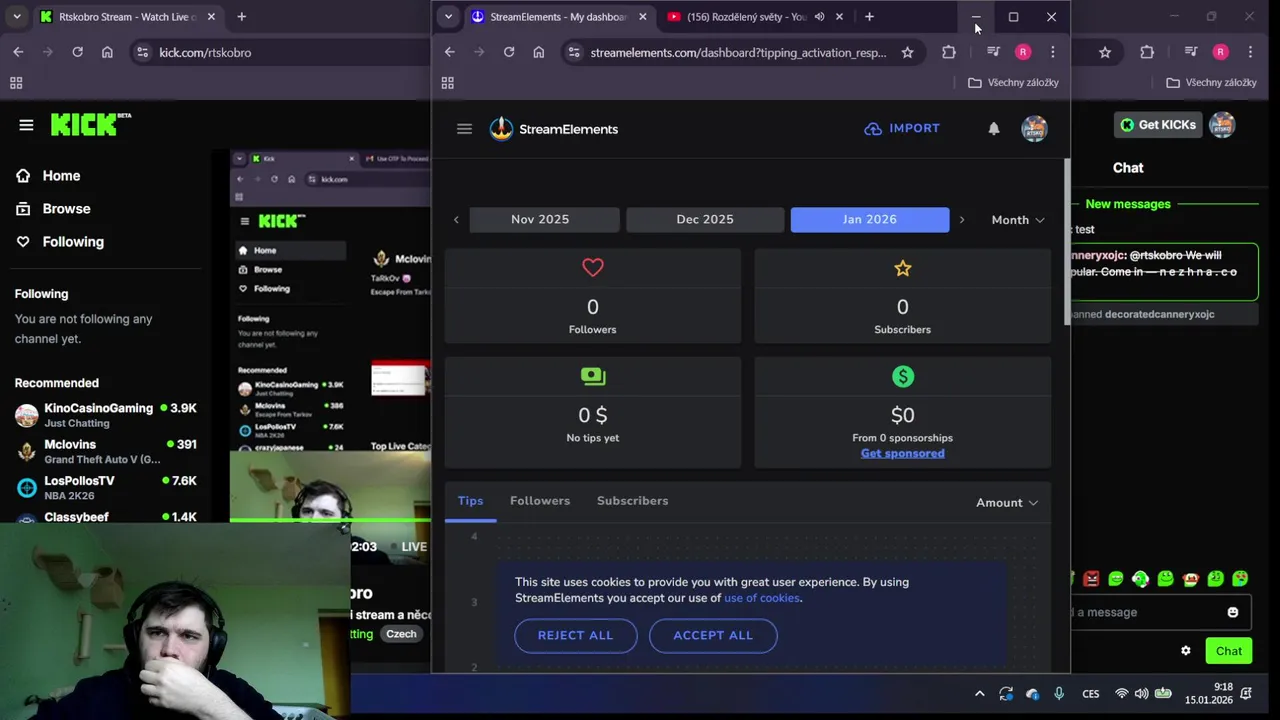This screenshot has height=720, width=1280.
Task: Open Kick chat settings gear
Action: tap(1186, 651)
